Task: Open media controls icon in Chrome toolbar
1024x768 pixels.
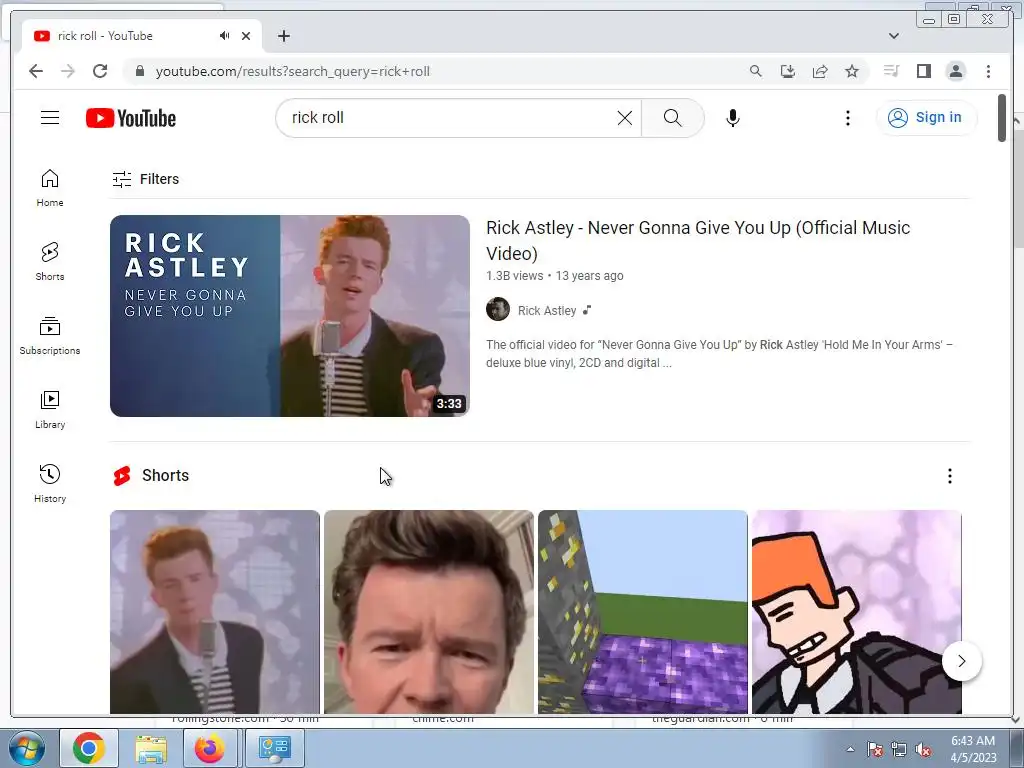Action: [891, 71]
